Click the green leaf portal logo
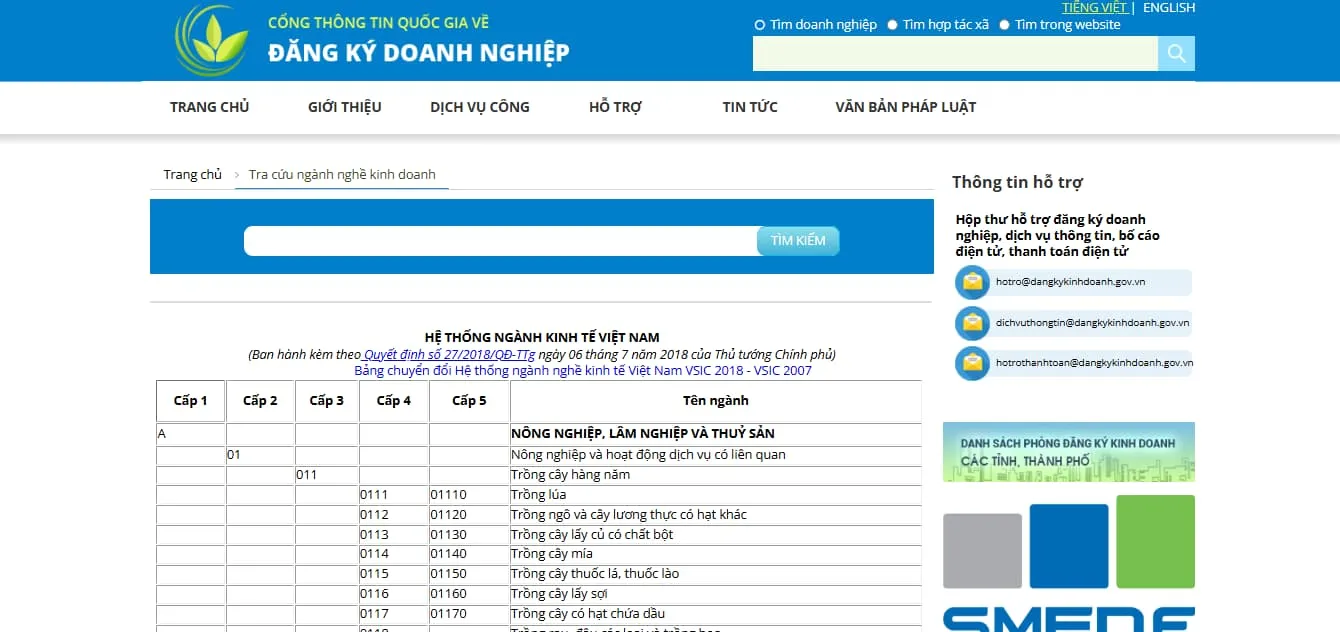 (x=210, y=40)
